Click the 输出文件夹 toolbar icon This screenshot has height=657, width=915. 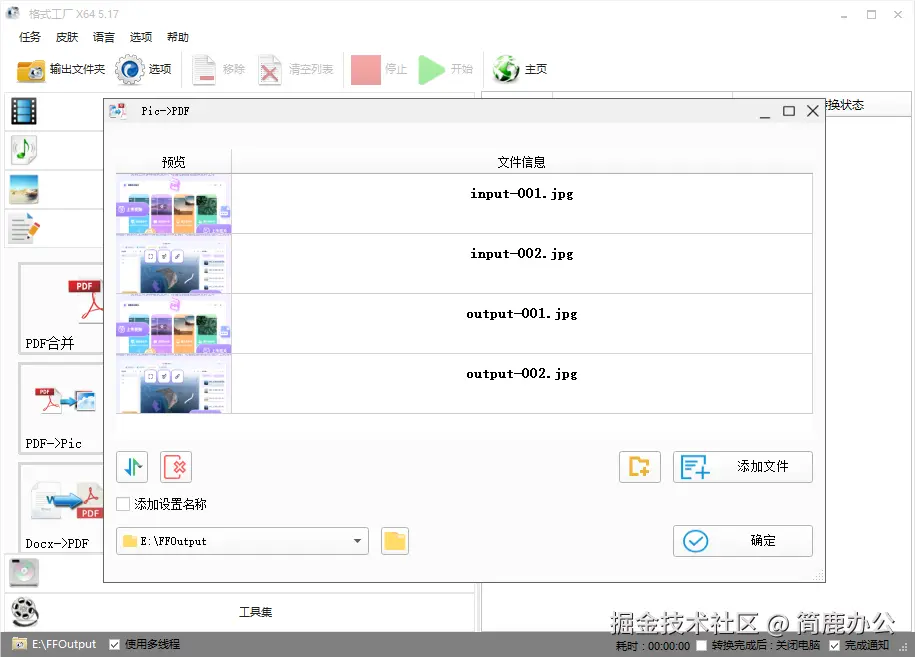pyautogui.click(x=29, y=69)
